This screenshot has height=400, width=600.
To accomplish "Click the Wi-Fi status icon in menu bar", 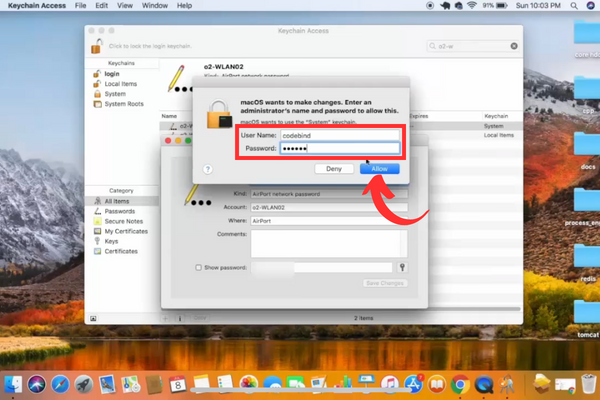I will (472, 5).
